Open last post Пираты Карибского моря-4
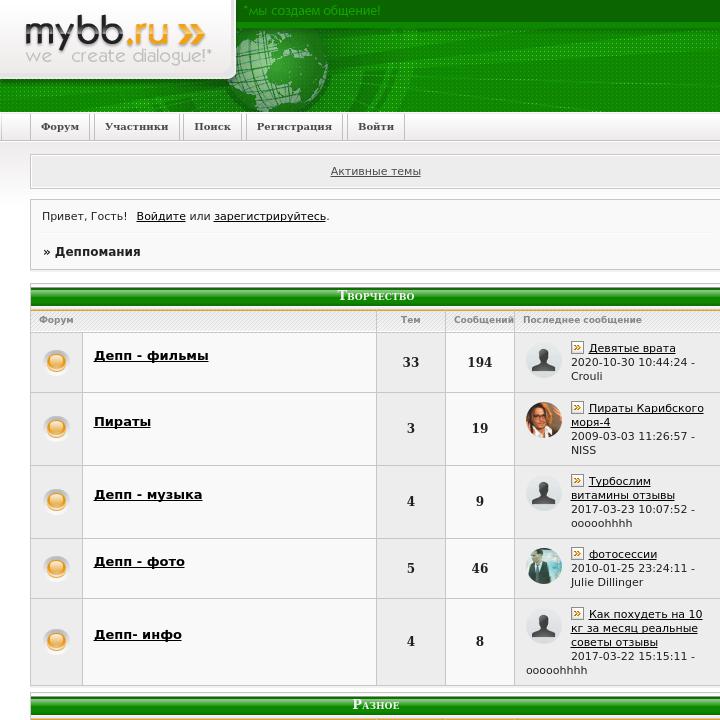The height and width of the screenshot is (720, 720). pos(637,415)
